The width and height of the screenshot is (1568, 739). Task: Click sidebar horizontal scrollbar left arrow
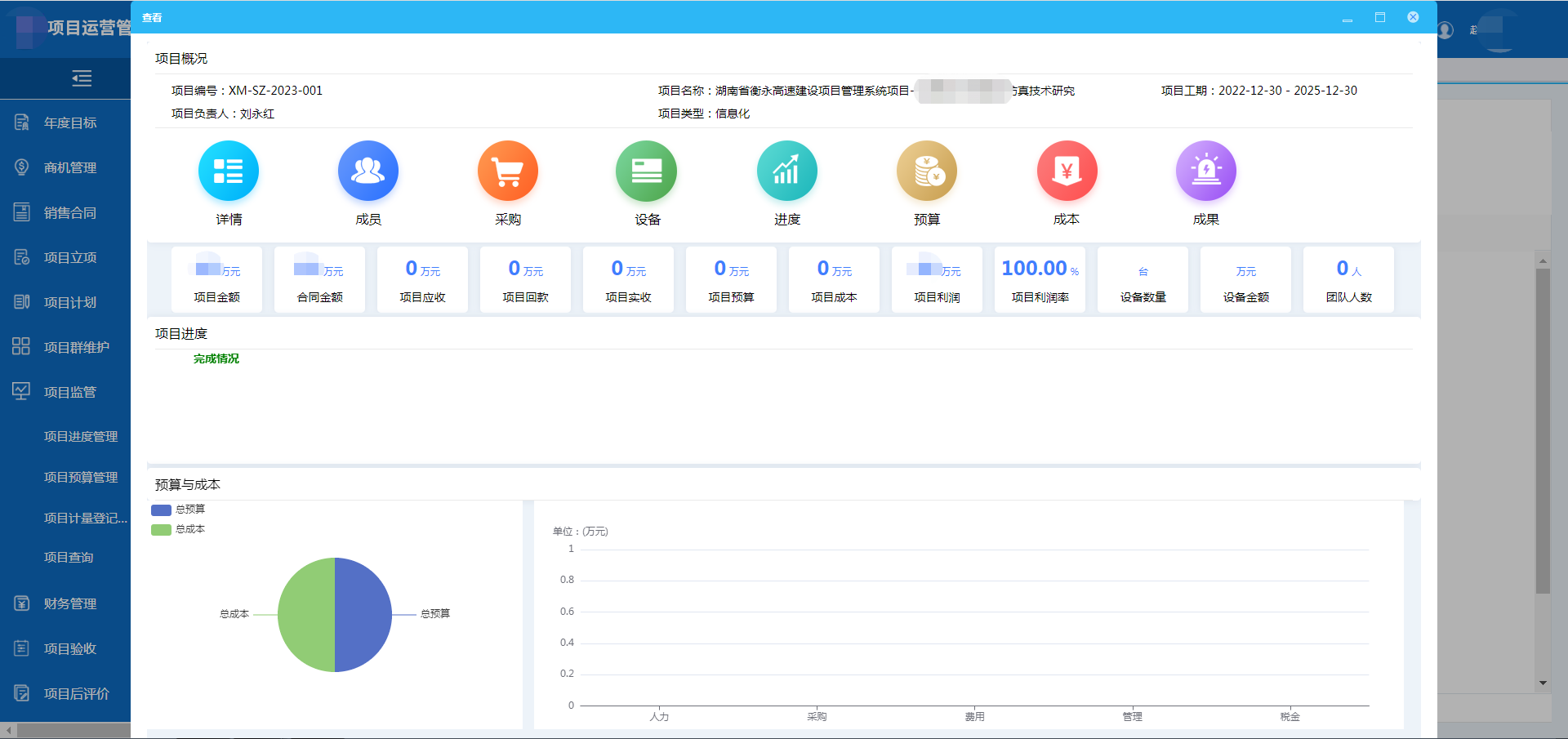click(x=8, y=730)
